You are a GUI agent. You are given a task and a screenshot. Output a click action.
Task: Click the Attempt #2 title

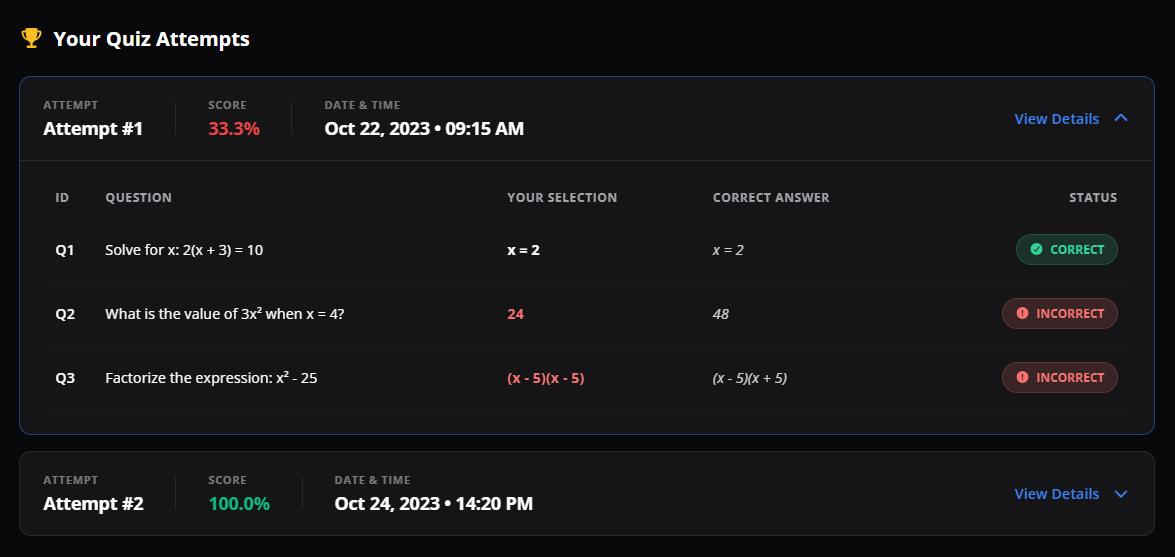pos(93,504)
